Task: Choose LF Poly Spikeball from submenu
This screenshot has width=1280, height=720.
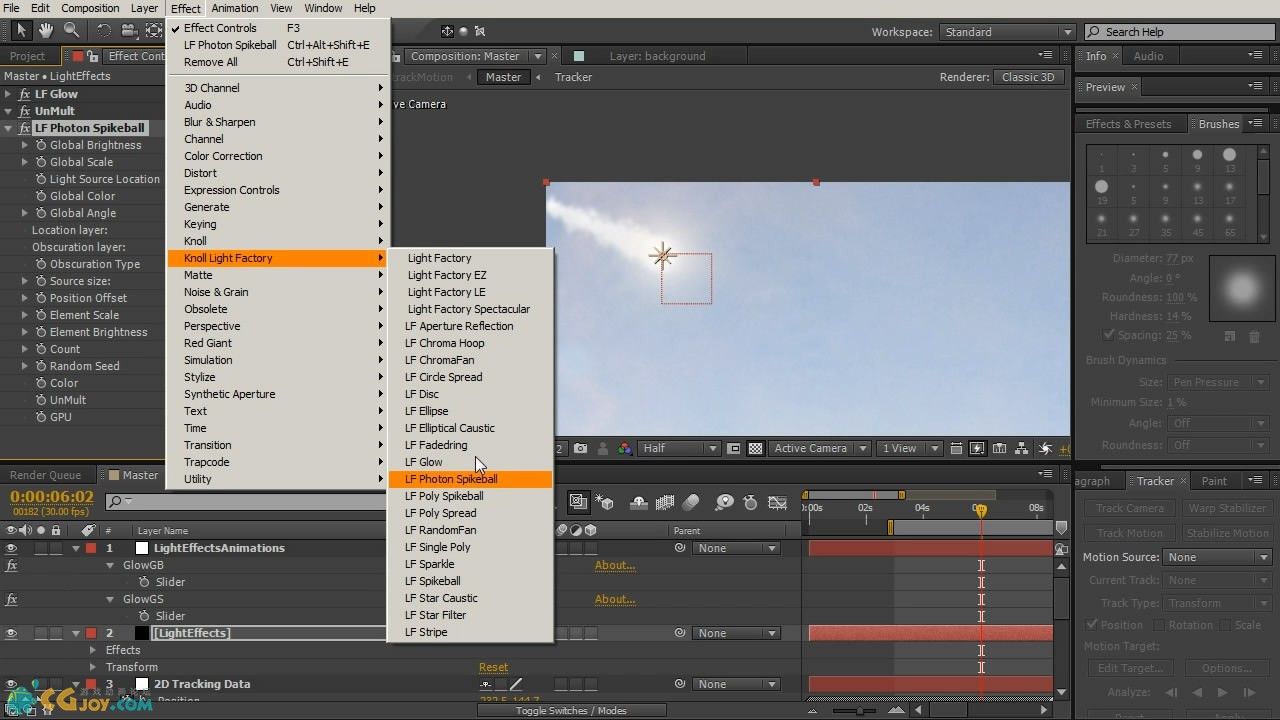Action: point(470,496)
